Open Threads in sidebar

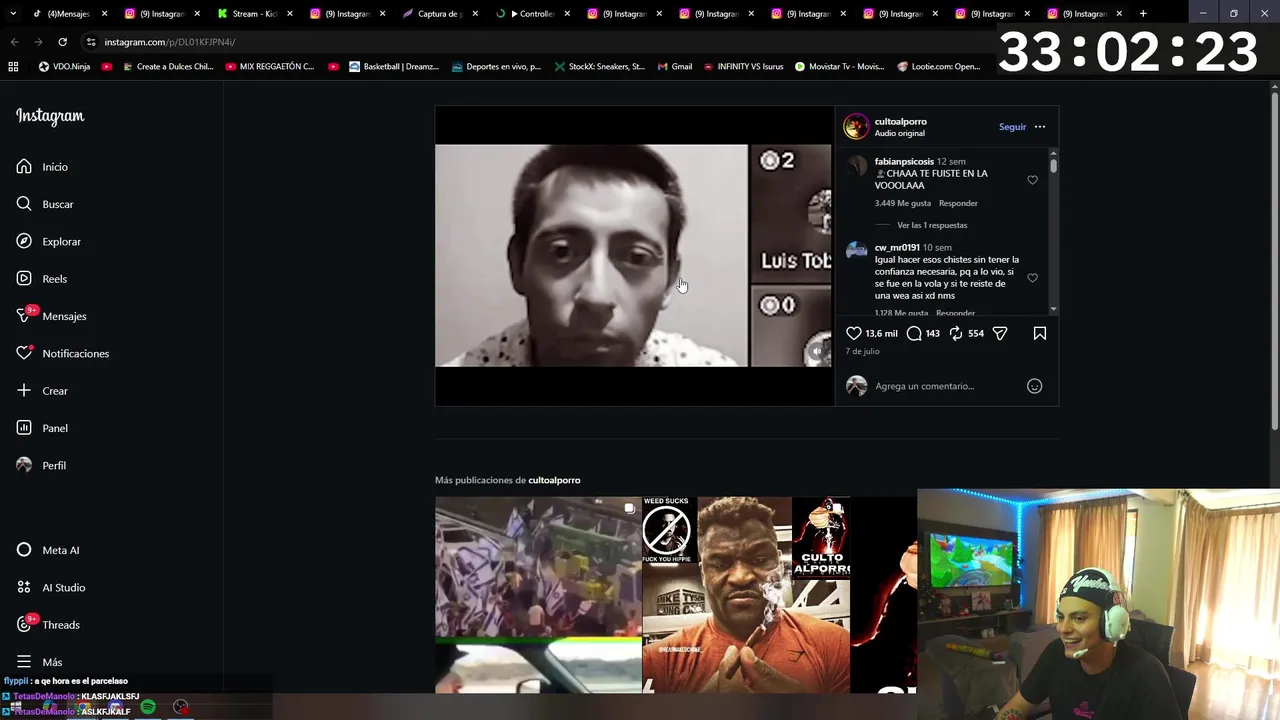48,624
